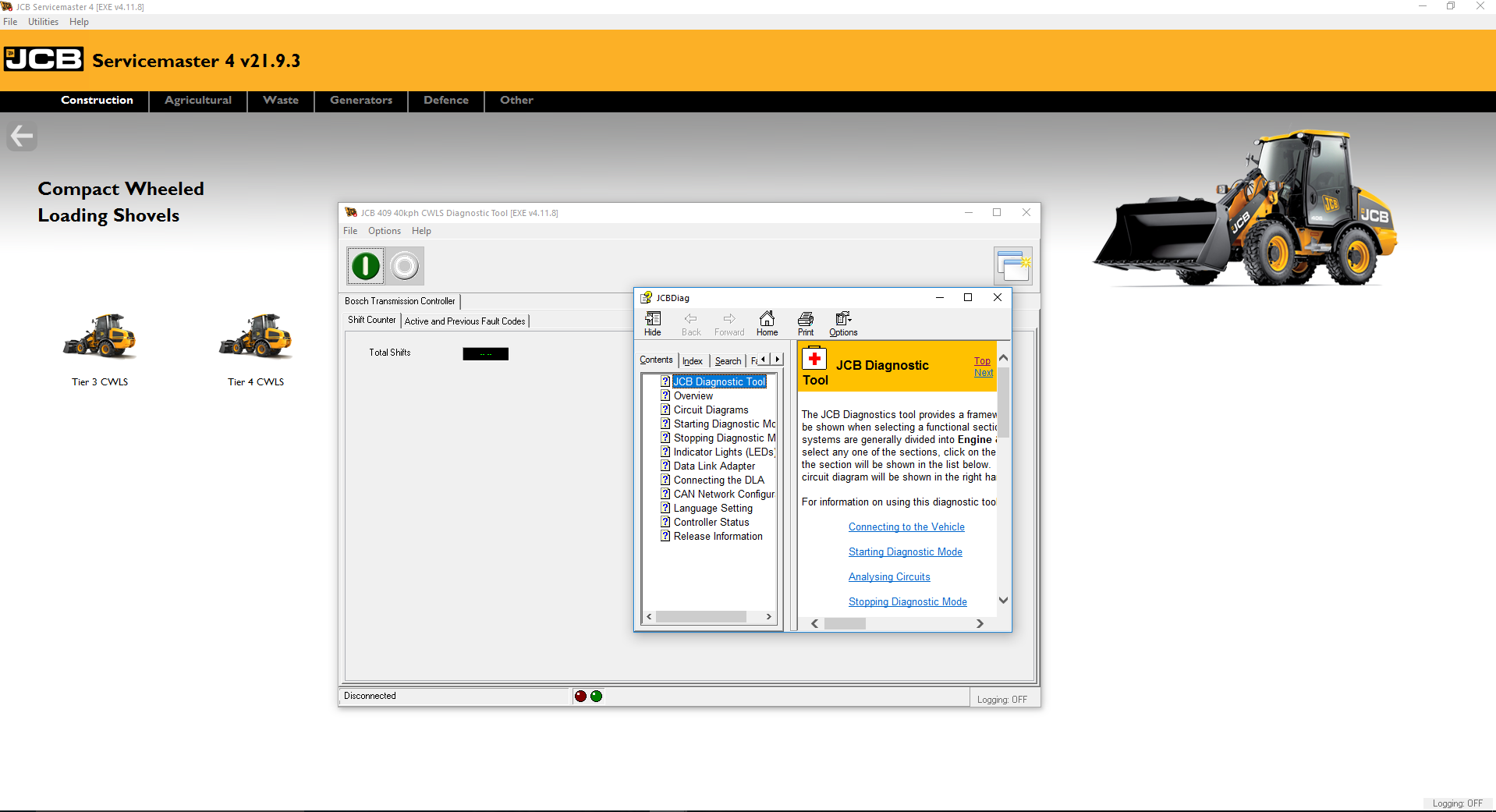
Task: Select 'Circuit Diagrams' in the Contents tree
Action: tap(710, 410)
